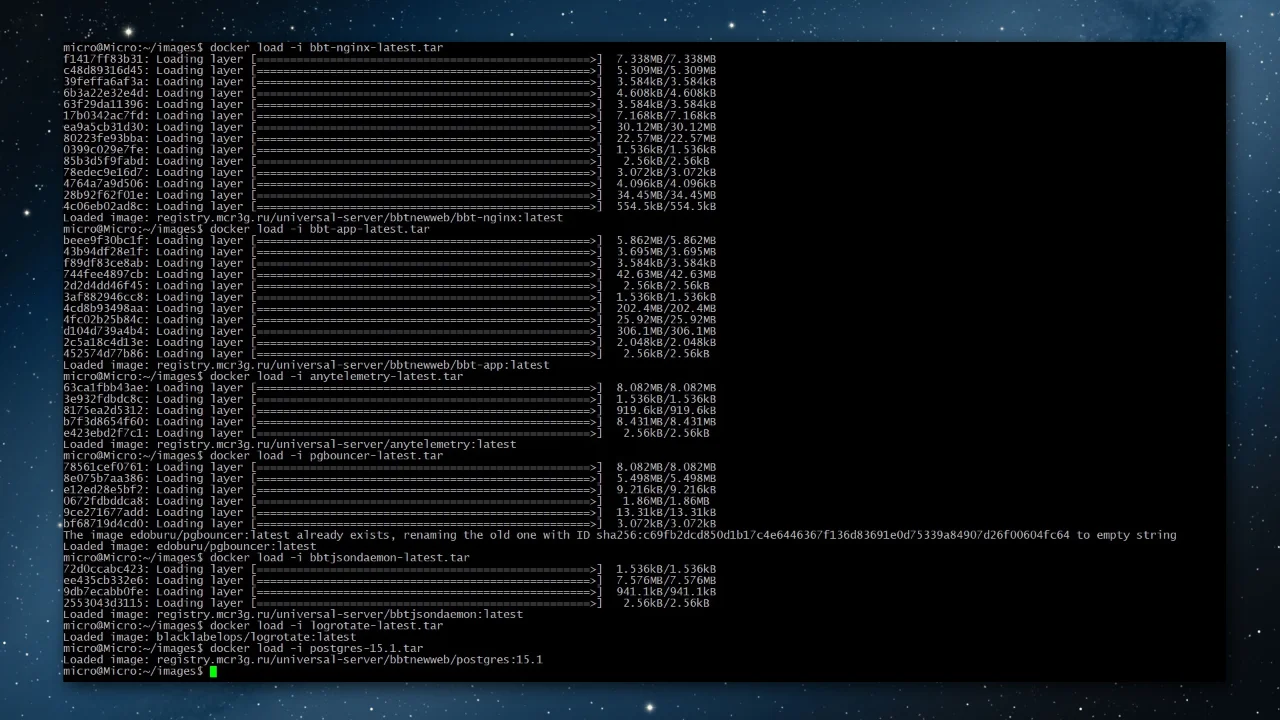Select the 'docker load -i bbt-nginx-latest.tar' command text
Viewport: 1280px width, 720px height.
[326, 47]
